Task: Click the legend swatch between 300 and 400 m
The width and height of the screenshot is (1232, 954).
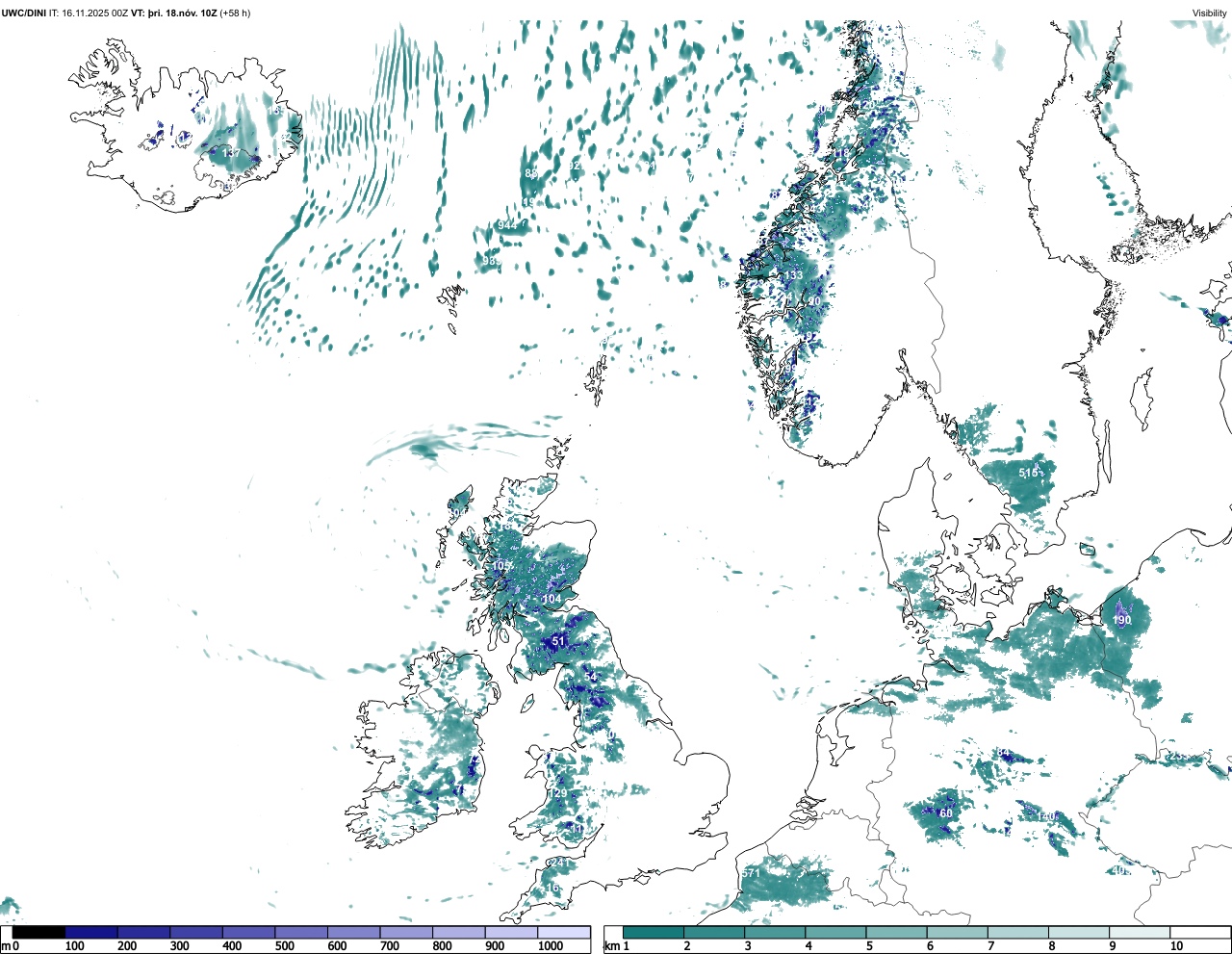Action: tap(196, 932)
